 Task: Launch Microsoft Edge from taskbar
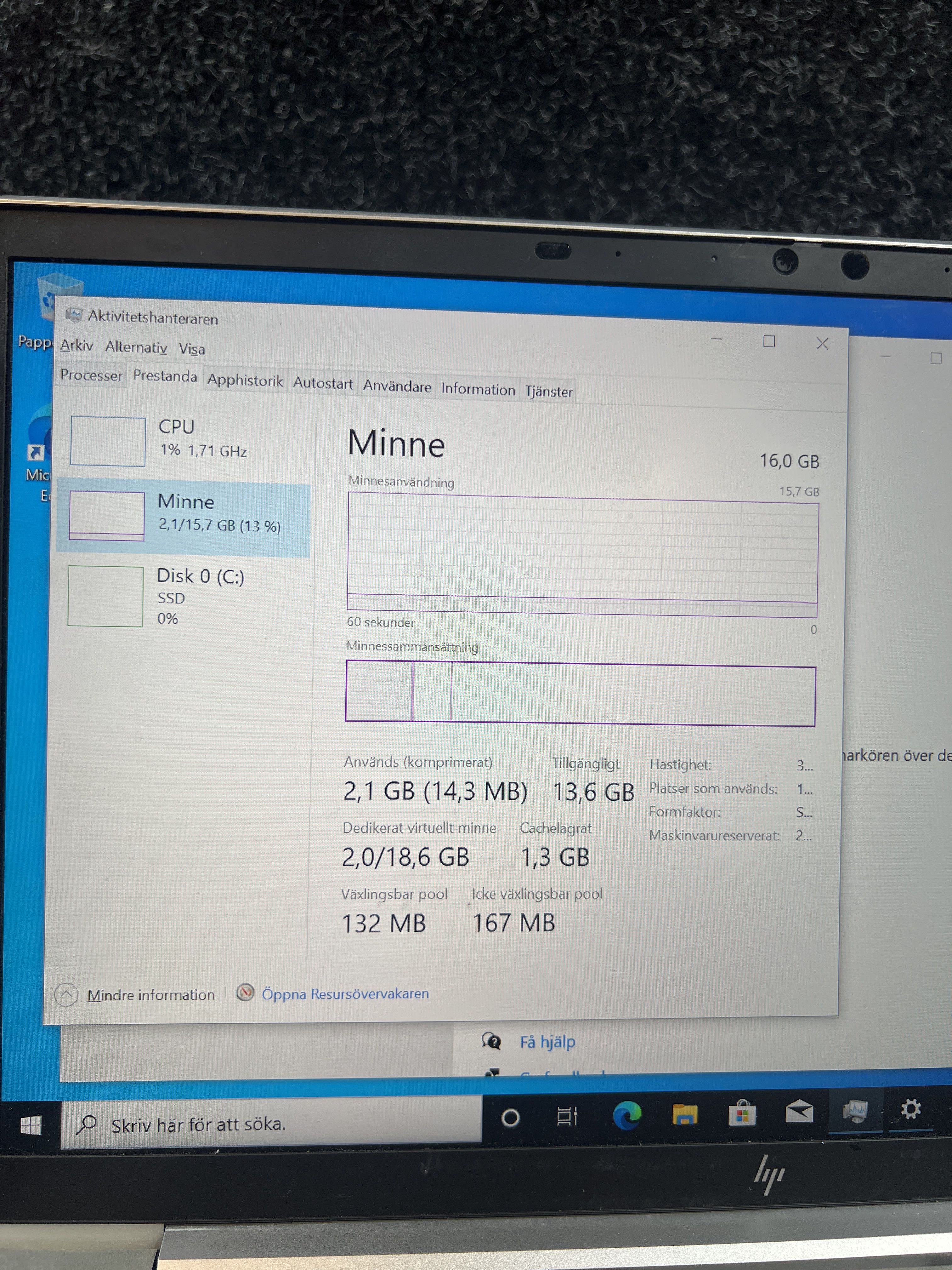pos(626,1116)
